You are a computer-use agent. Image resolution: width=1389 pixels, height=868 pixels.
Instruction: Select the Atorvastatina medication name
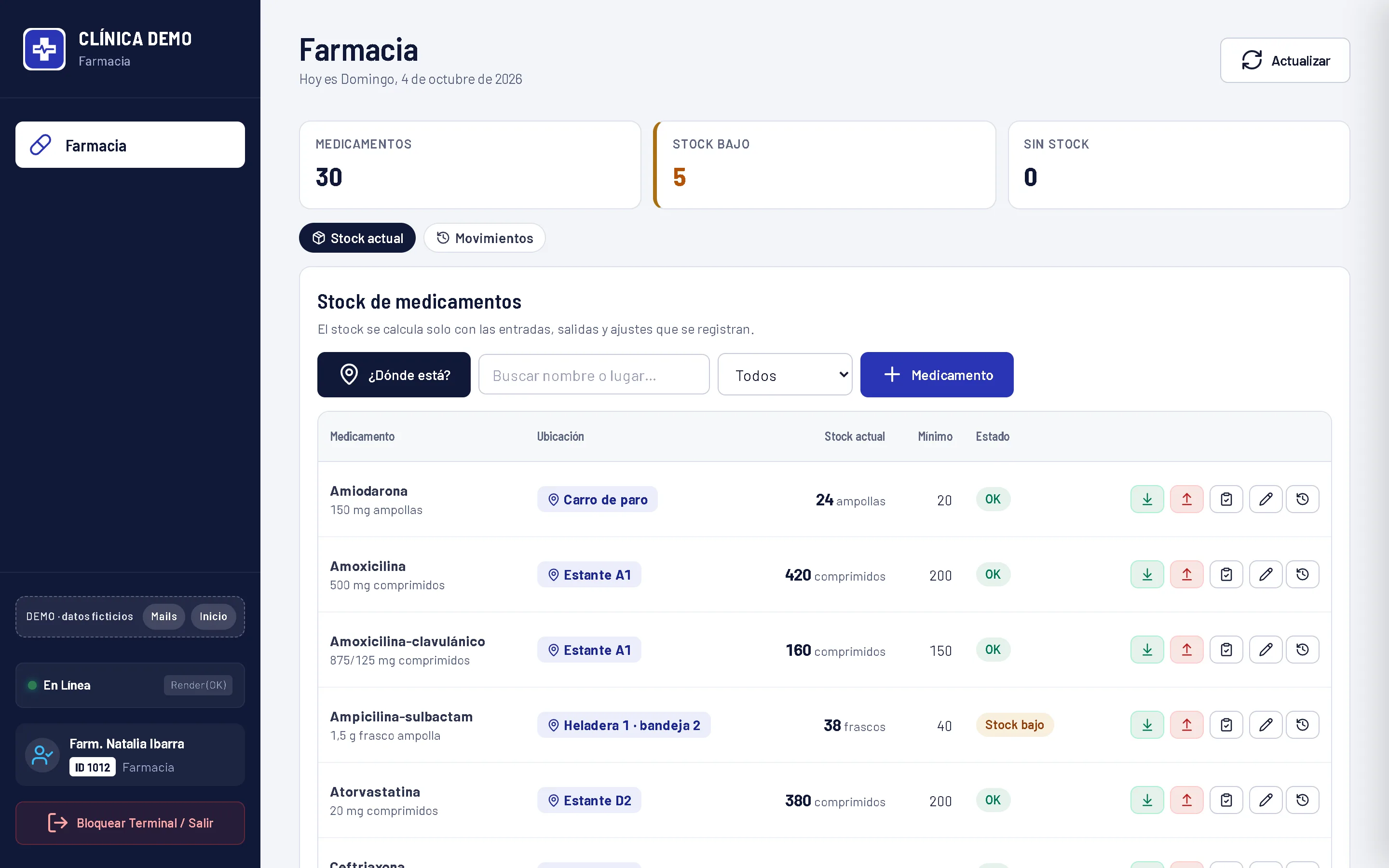point(375,792)
